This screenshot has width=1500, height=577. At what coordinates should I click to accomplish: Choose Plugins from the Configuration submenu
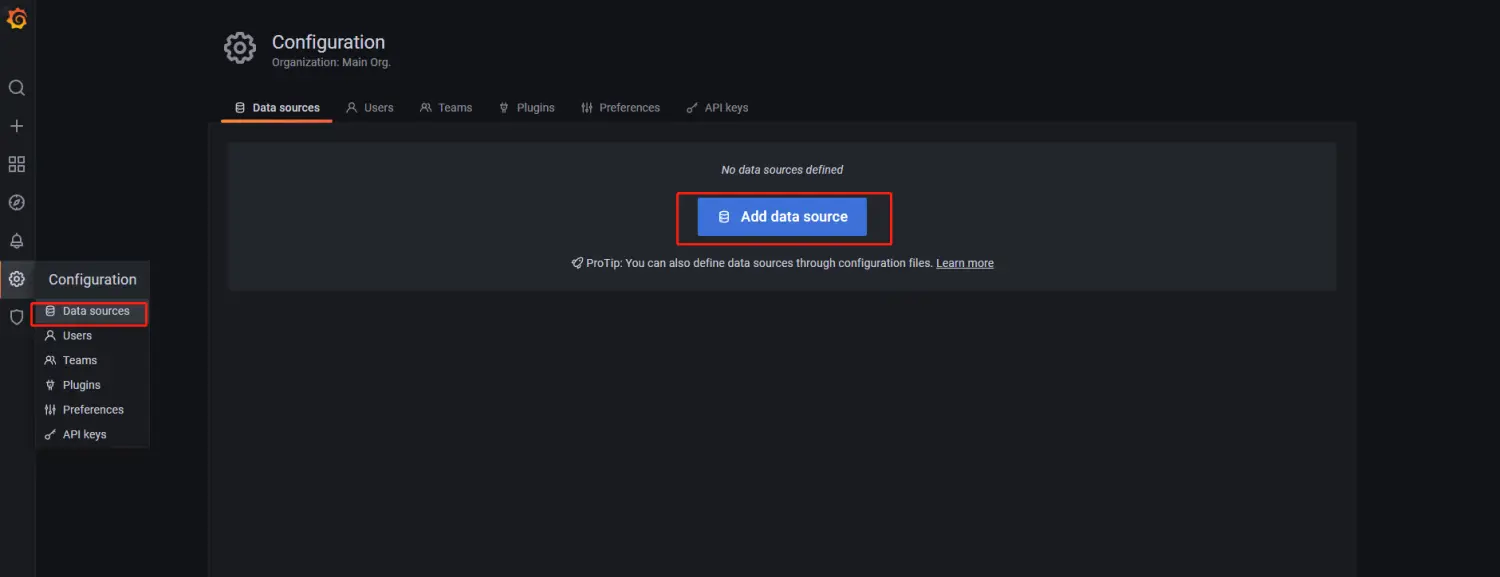click(x=79, y=384)
